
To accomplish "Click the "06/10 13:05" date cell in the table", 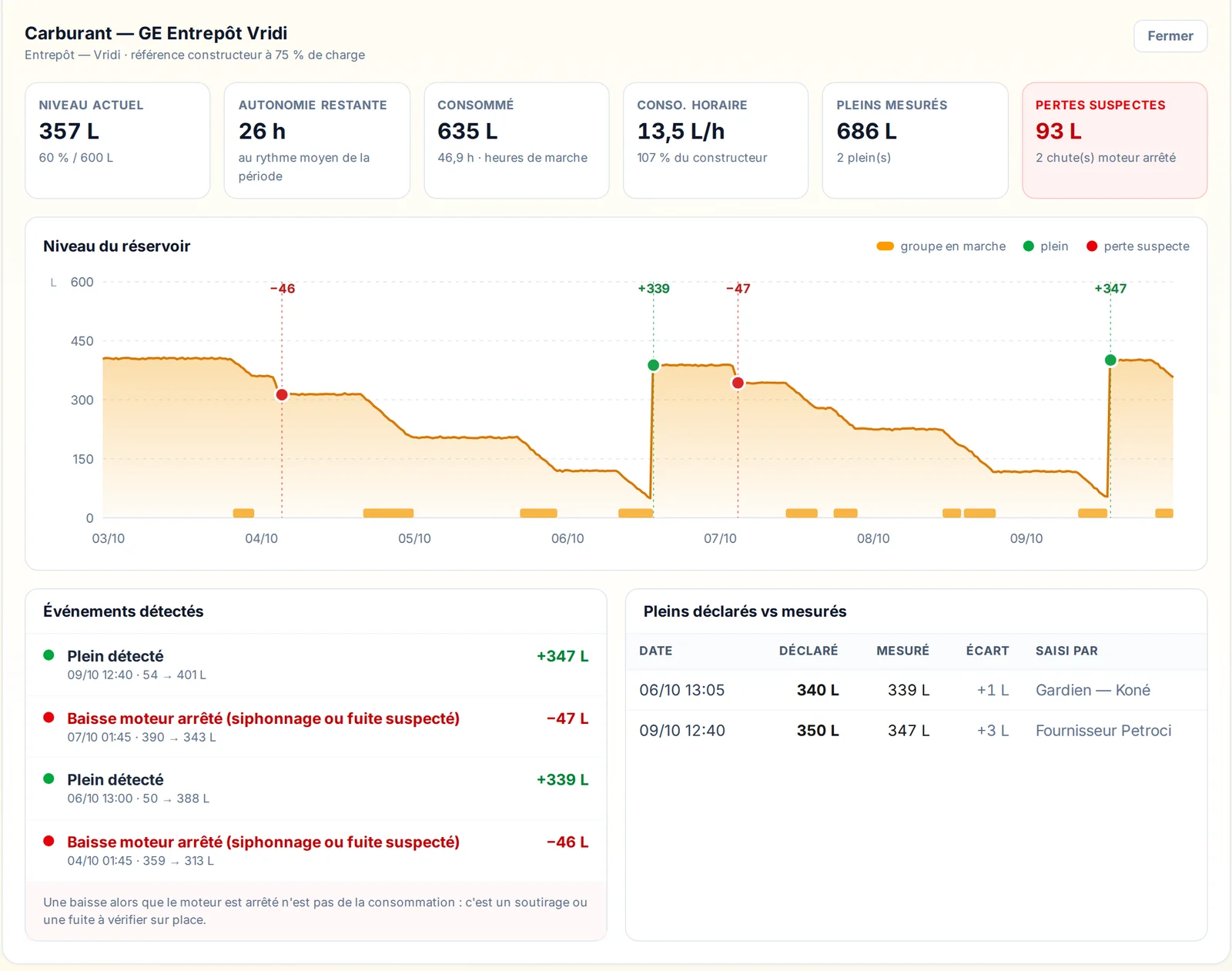I will (681, 690).
